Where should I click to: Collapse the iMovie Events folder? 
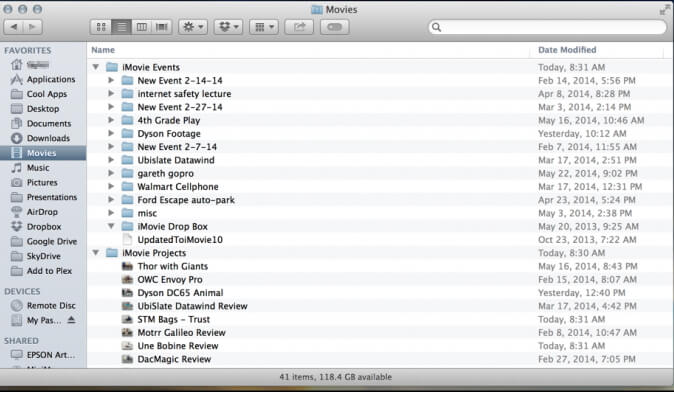point(96,67)
